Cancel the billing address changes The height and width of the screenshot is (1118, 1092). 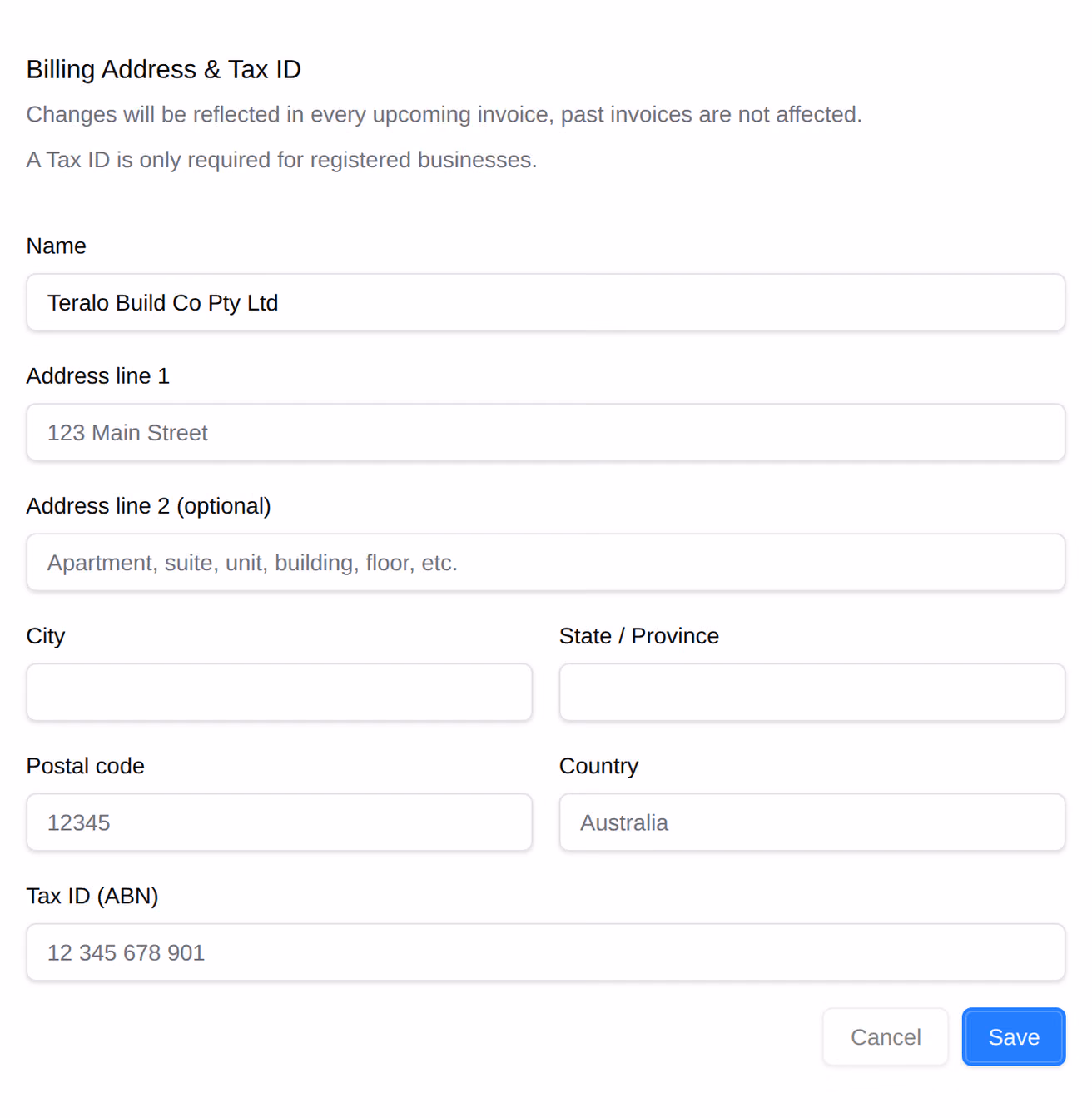pos(886,1036)
